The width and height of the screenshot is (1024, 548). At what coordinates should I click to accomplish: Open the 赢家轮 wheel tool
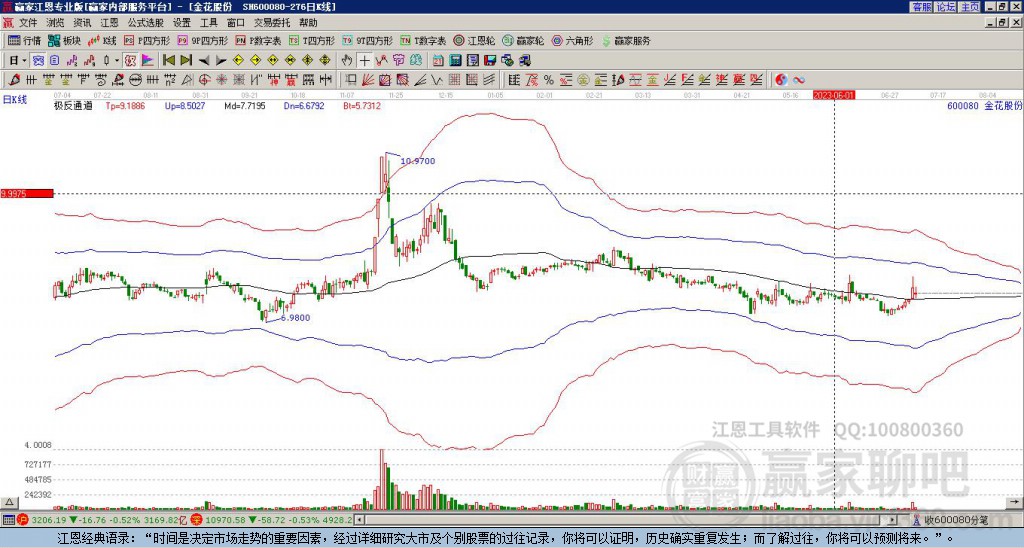point(523,40)
